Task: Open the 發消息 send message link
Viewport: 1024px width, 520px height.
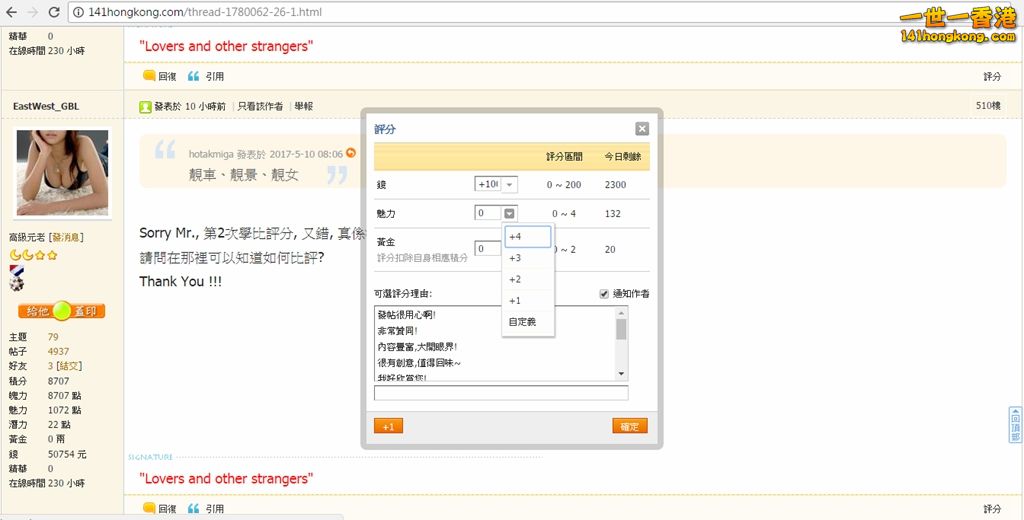Action: pos(68,237)
